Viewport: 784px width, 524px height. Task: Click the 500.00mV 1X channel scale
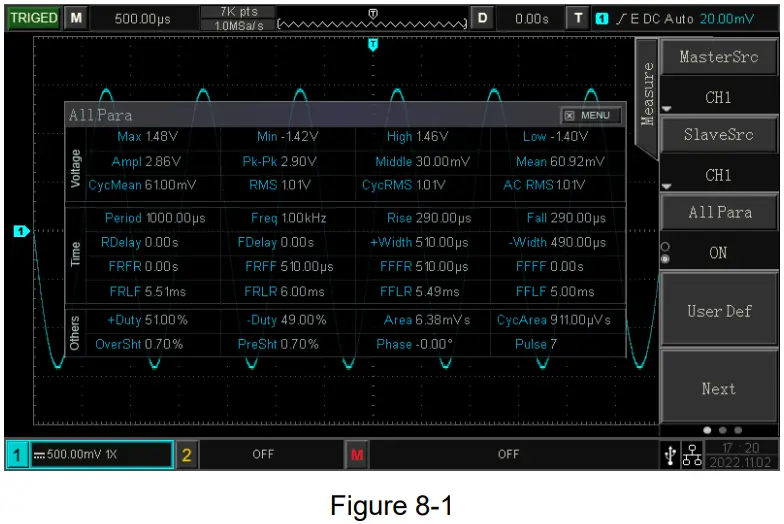click(102, 454)
